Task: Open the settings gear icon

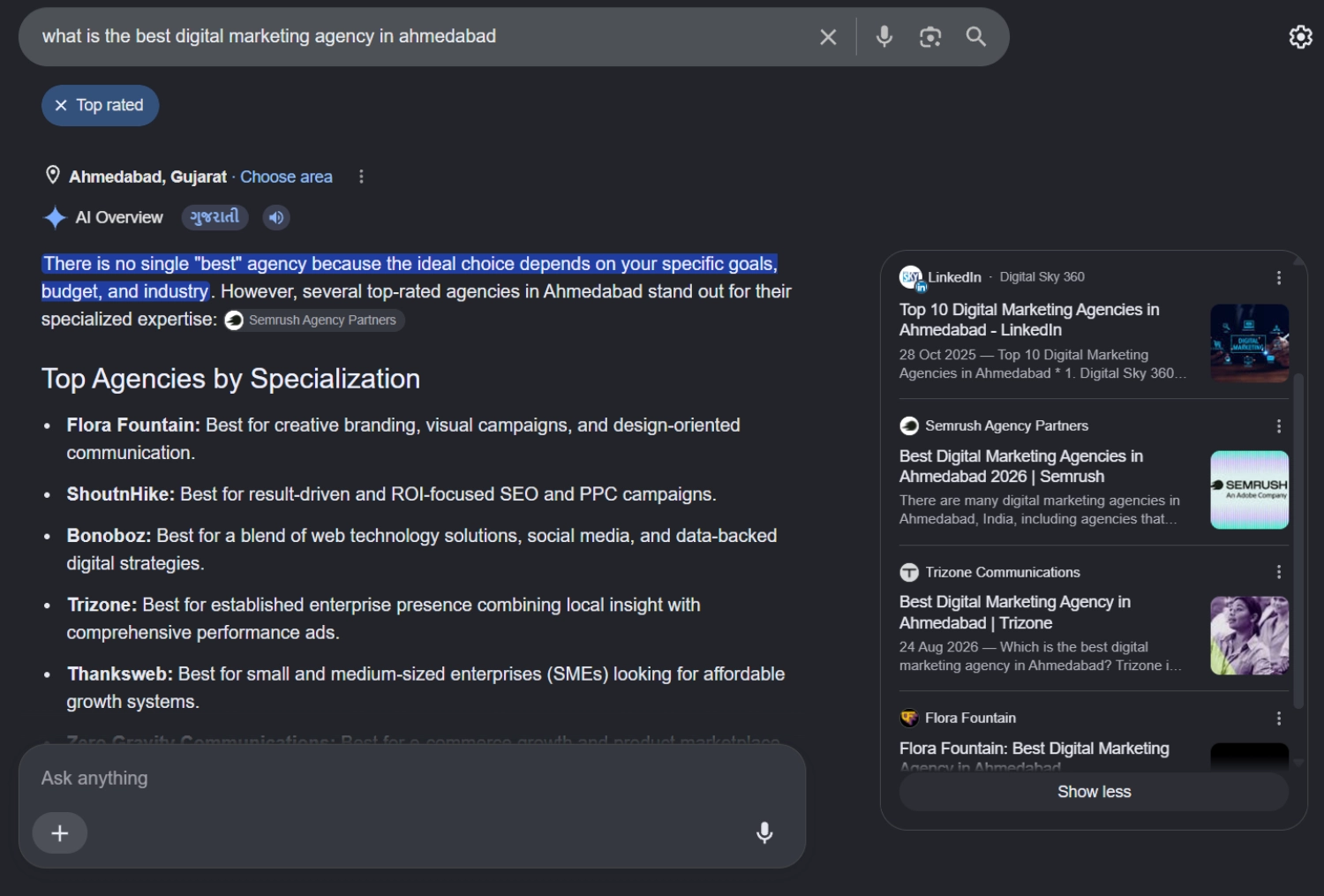Action: (1300, 36)
